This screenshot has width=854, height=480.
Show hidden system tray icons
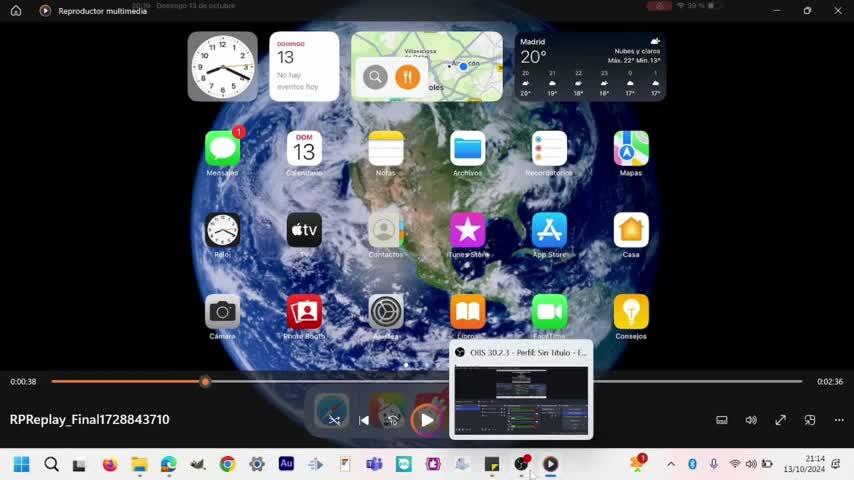point(671,464)
